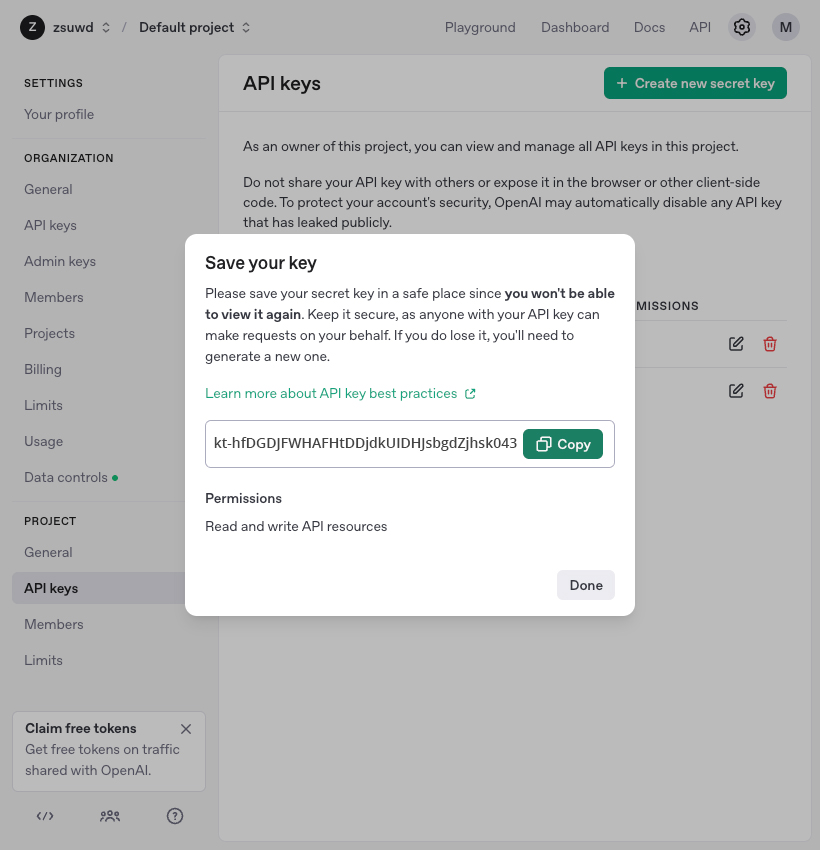Open the help question mark icon
Viewport: 820px width, 850px height.
tap(175, 816)
